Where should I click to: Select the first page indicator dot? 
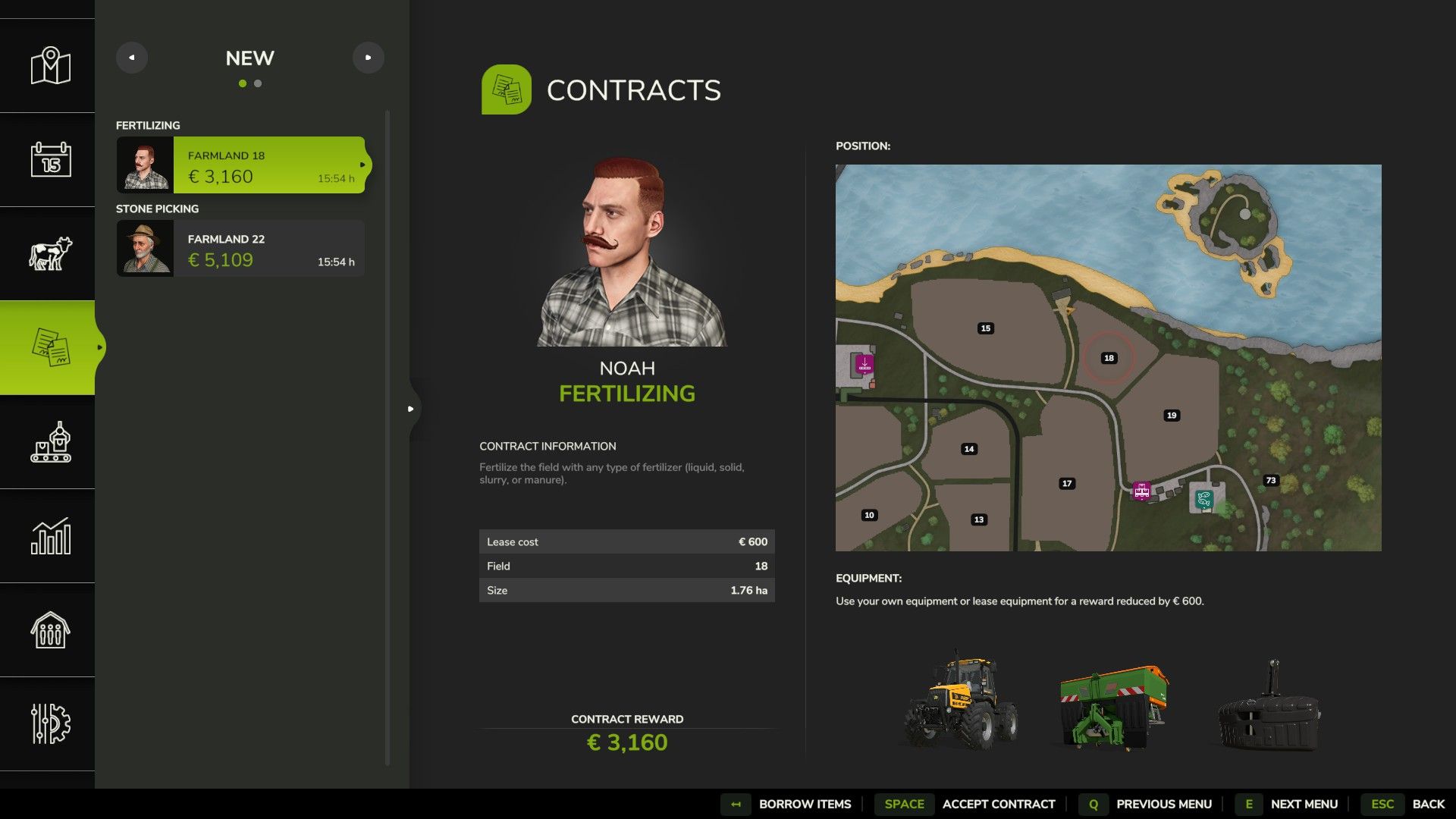pos(243,83)
